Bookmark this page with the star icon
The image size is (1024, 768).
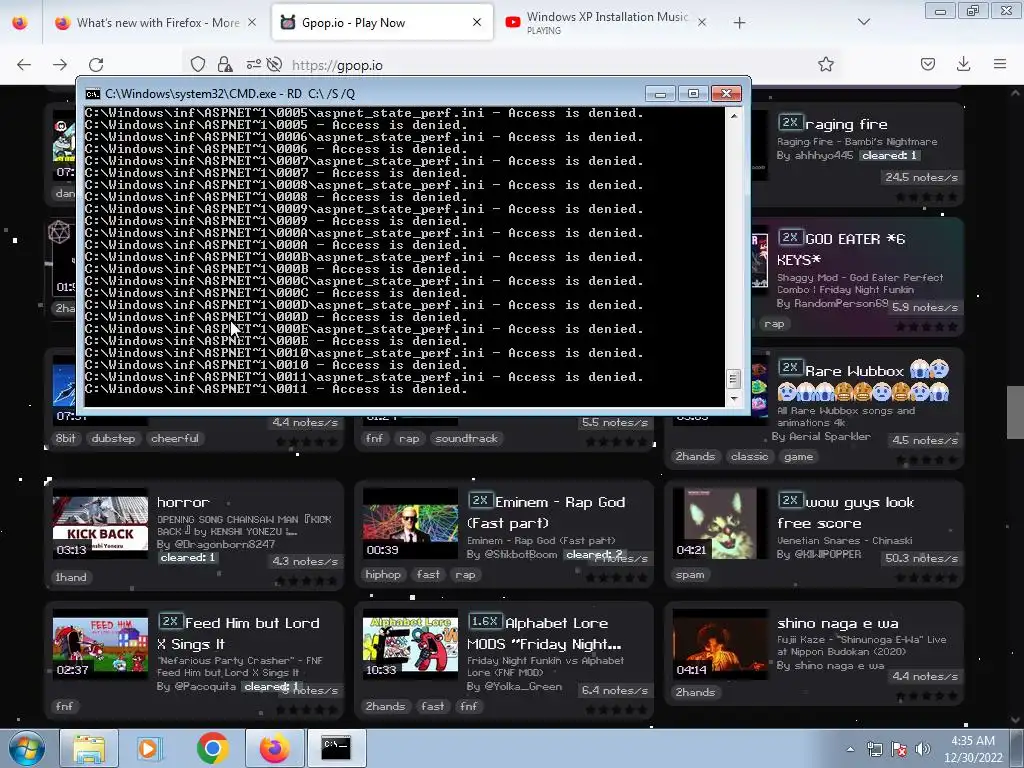(x=826, y=64)
